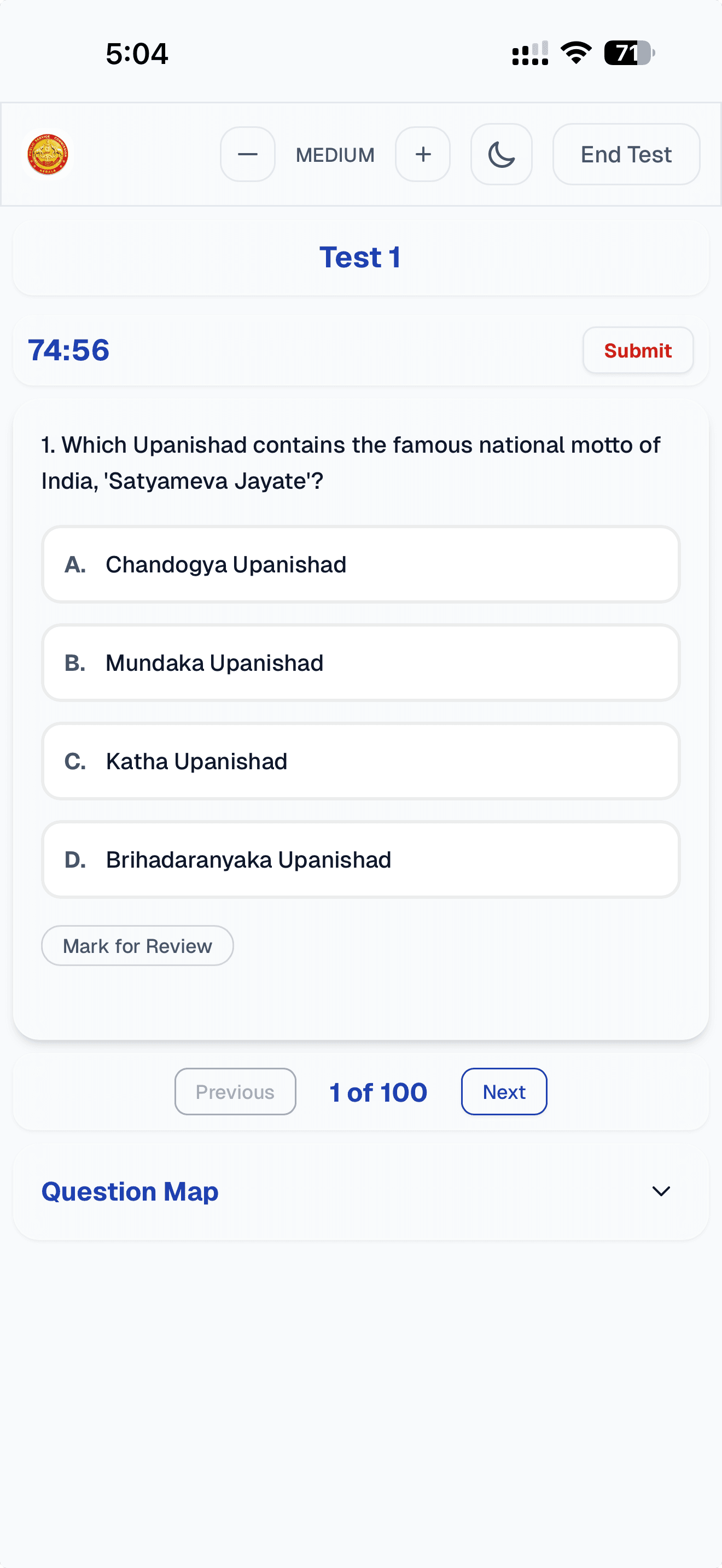The height and width of the screenshot is (1568, 722).
Task: Tap the Test 1 title header
Action: (360, 258)
